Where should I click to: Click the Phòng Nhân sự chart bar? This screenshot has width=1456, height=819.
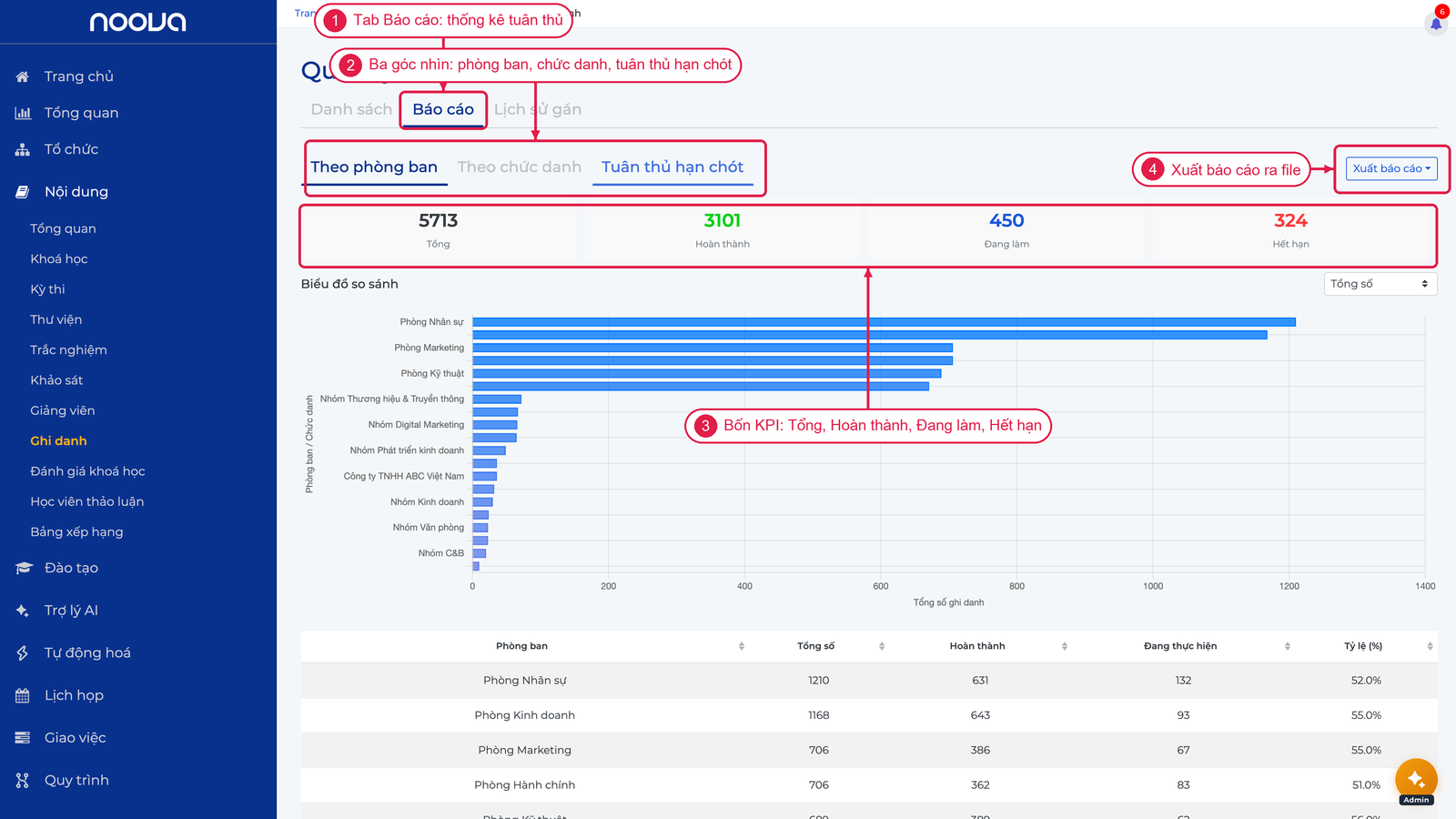884,322
